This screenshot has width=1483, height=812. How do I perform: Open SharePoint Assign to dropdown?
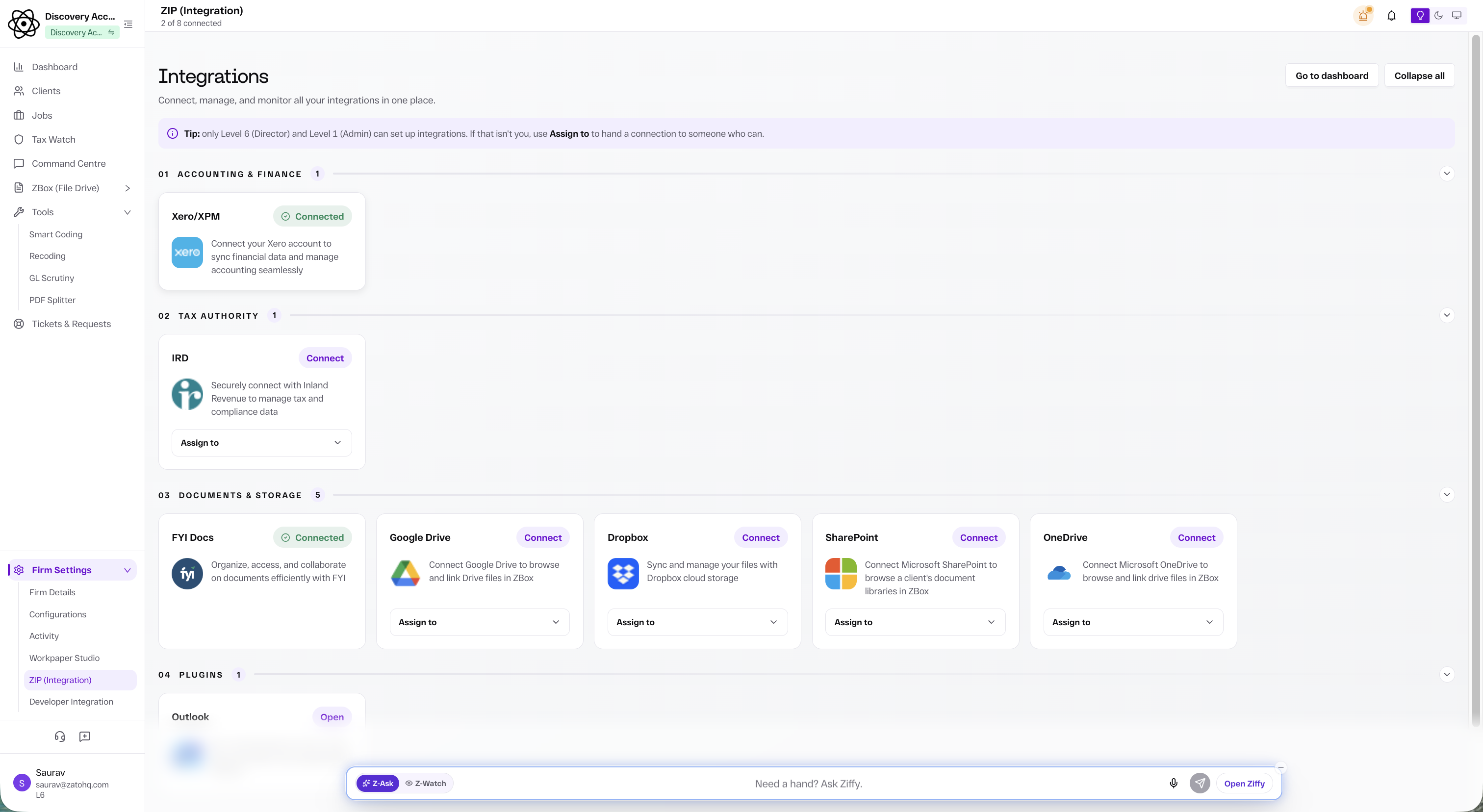[916, 622]
